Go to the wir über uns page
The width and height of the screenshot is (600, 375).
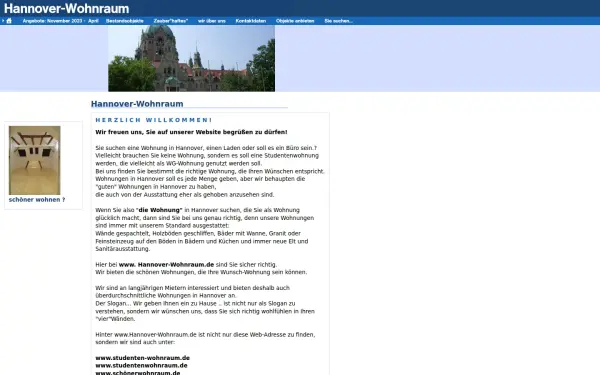[x=212, y=21]
